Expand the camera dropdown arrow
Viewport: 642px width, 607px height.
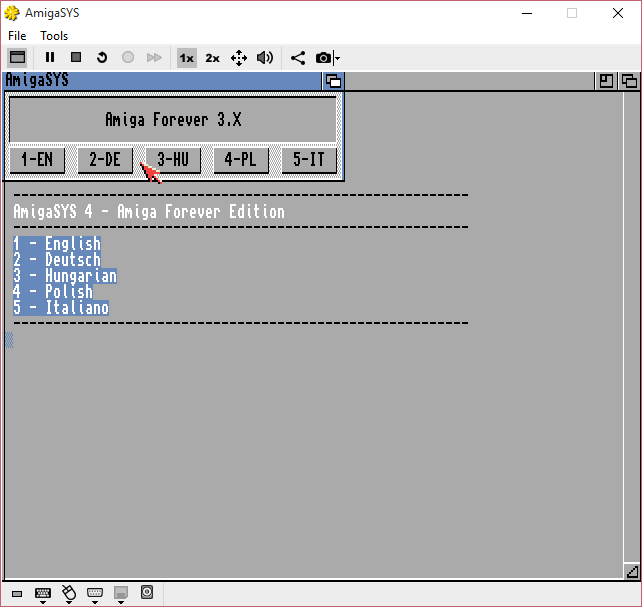337,58
